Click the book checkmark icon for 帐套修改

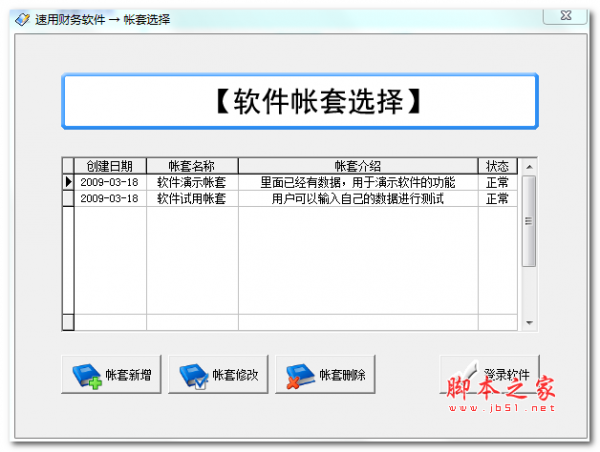click(194, 375)
